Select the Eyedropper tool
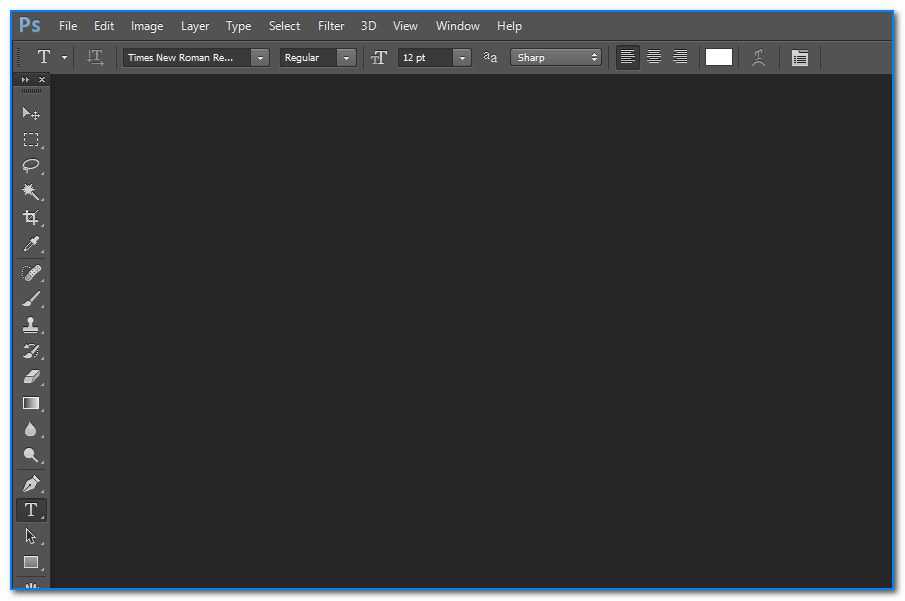 [31, 245]
